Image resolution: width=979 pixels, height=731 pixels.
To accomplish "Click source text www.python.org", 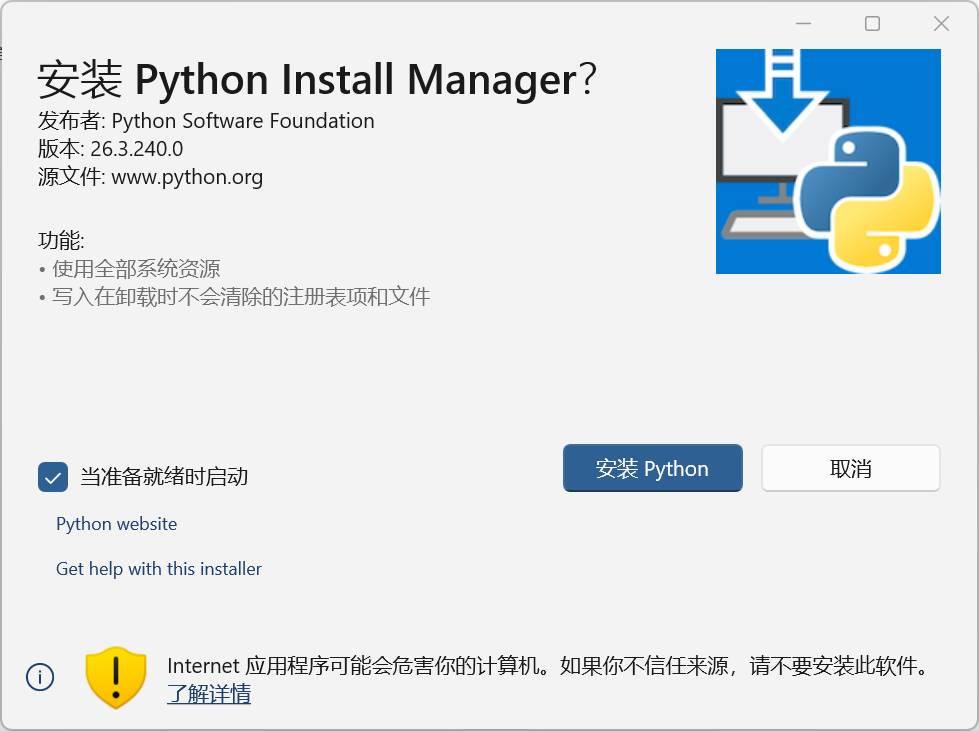I will tap(187, 177).
